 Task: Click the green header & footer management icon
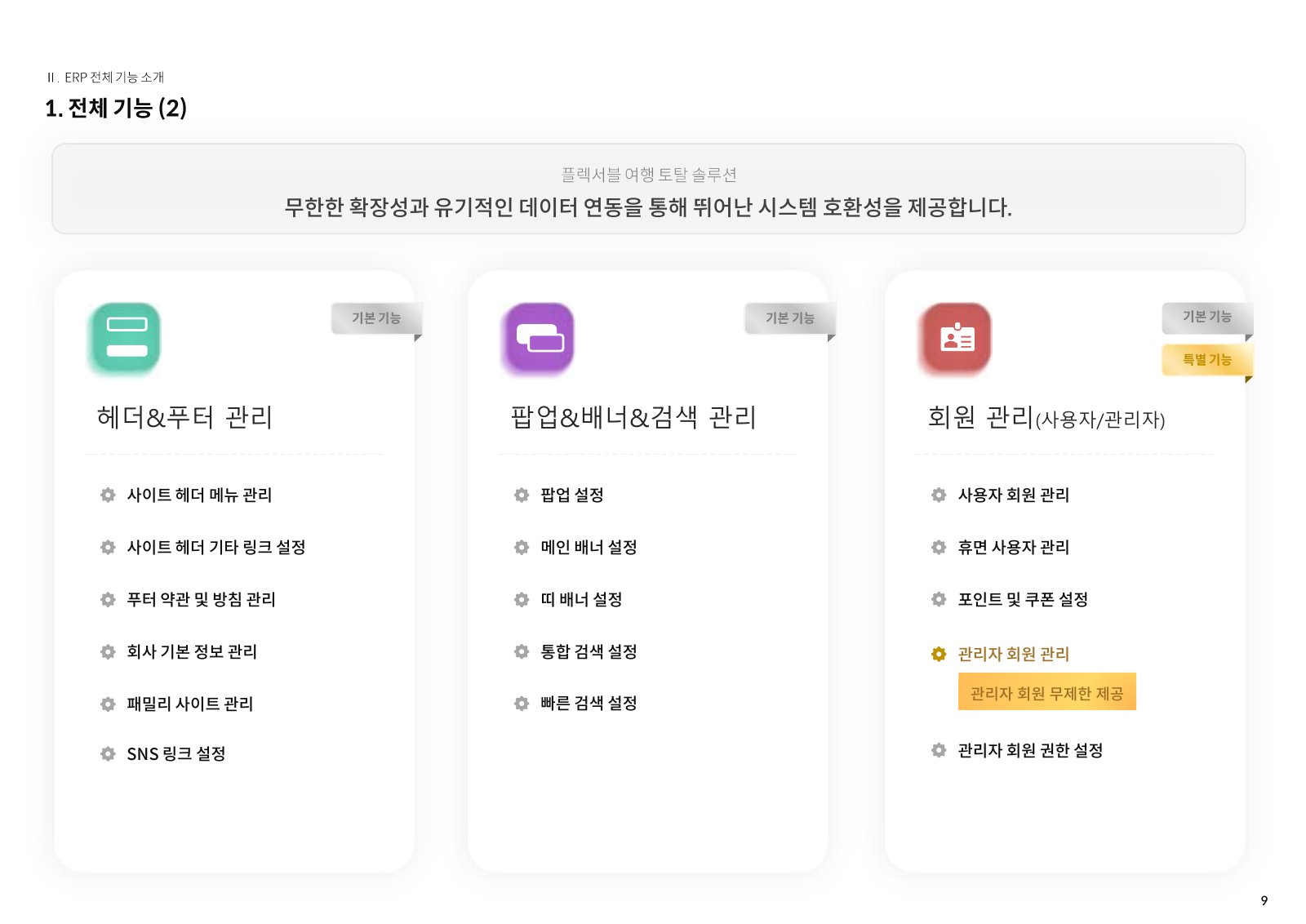coord(125,338)
